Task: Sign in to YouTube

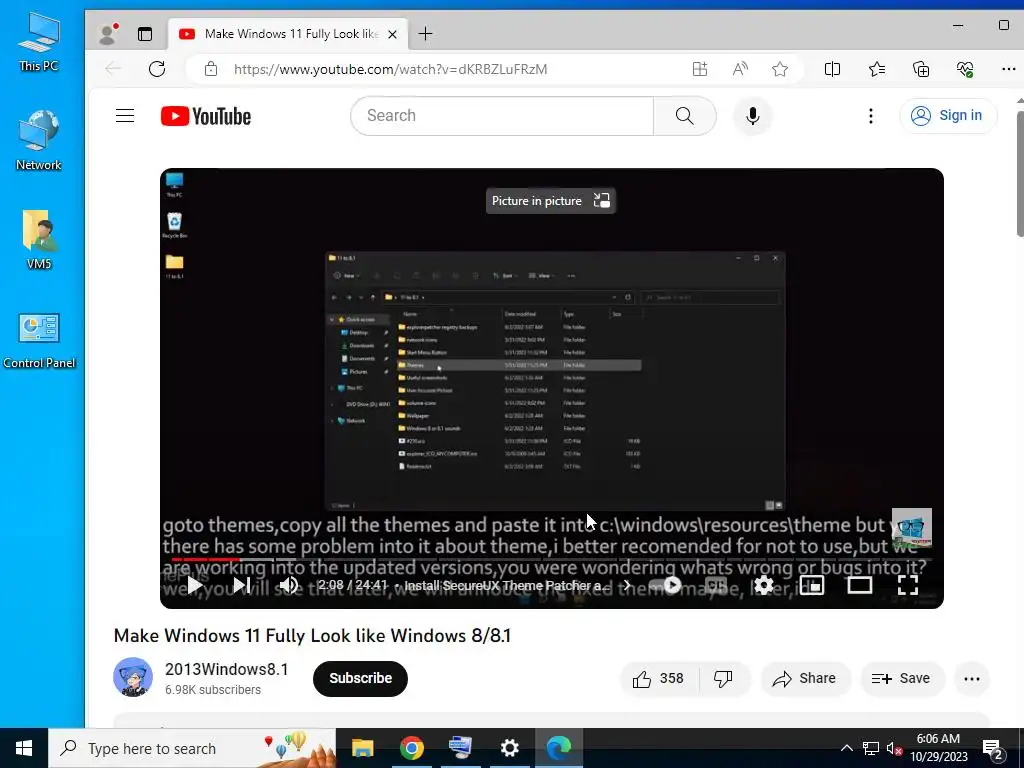Action: [x=948, y=116]
